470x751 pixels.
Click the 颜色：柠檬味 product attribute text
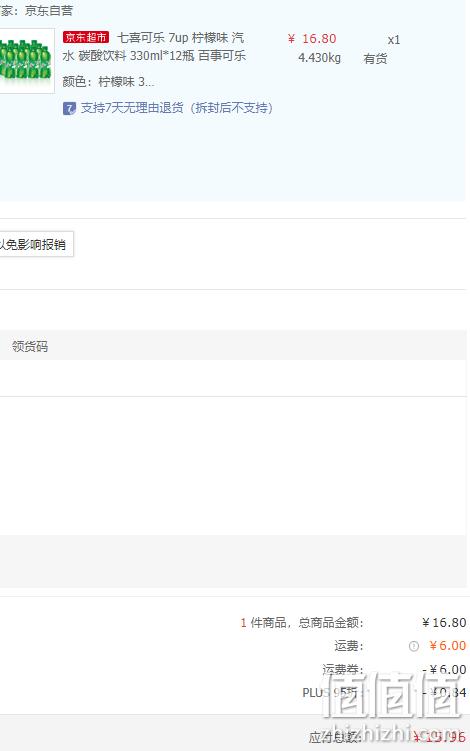(x=108, y=82)
